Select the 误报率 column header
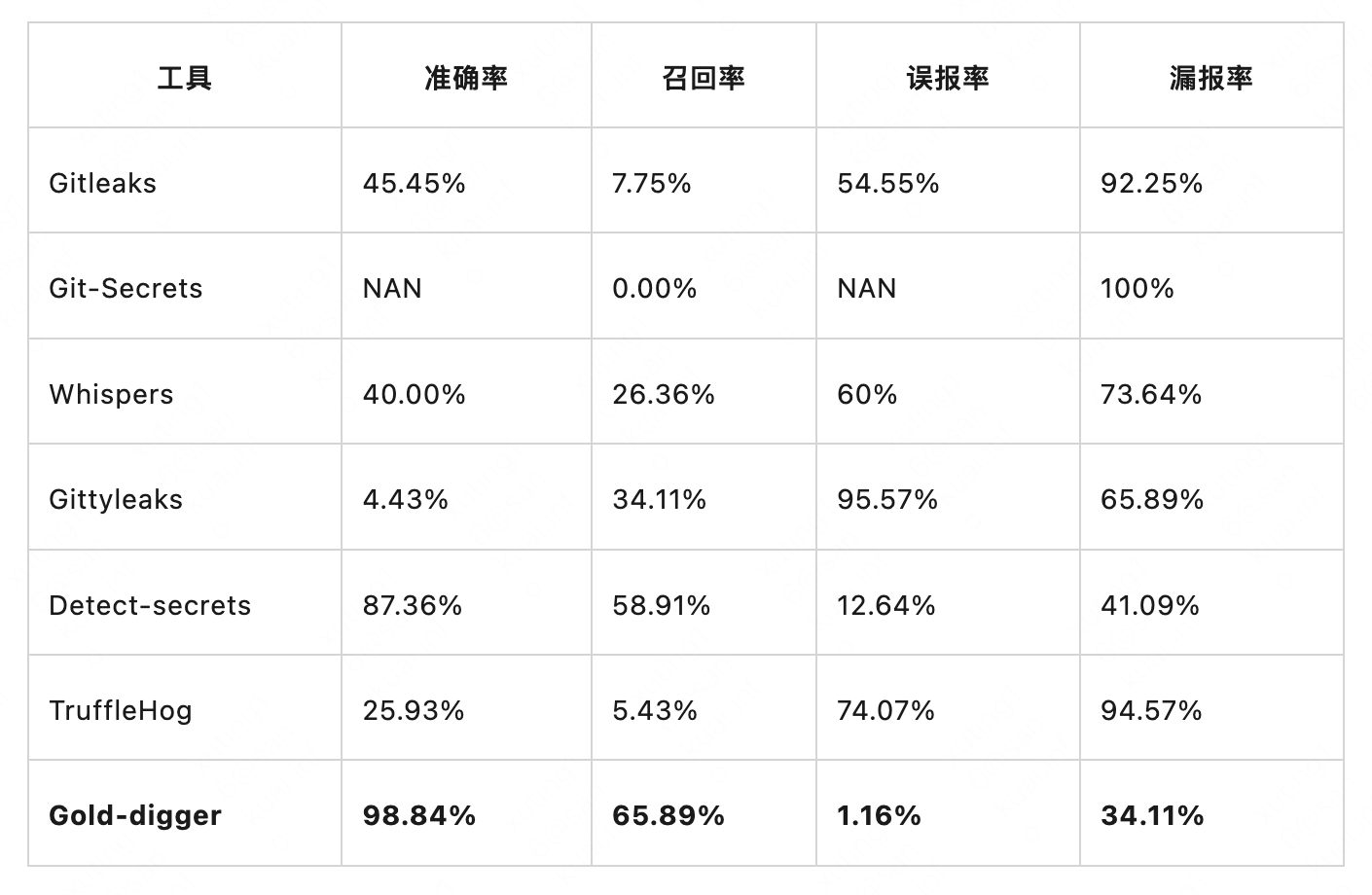Viewport: 1372px width, 895px height. [948, 78]
